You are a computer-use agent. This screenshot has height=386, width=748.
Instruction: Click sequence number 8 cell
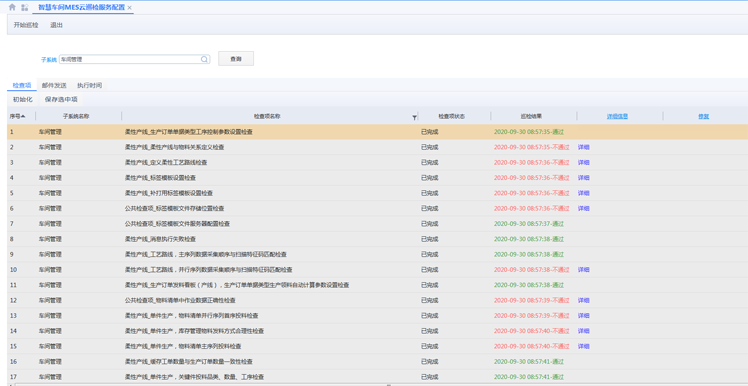tap(12, 239)
